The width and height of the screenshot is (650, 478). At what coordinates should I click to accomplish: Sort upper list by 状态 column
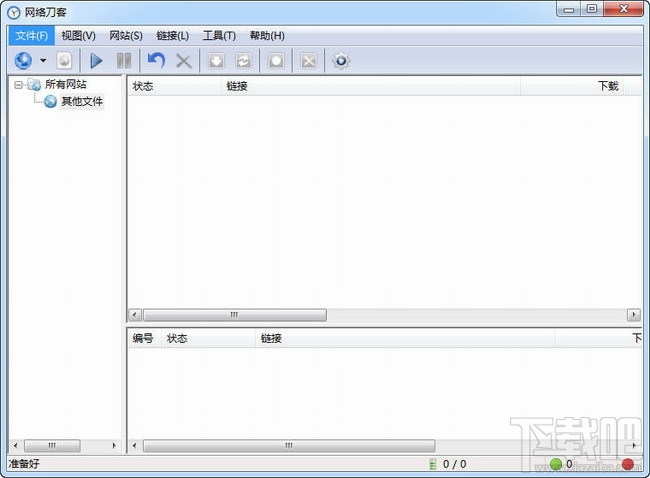pos(174,86)
